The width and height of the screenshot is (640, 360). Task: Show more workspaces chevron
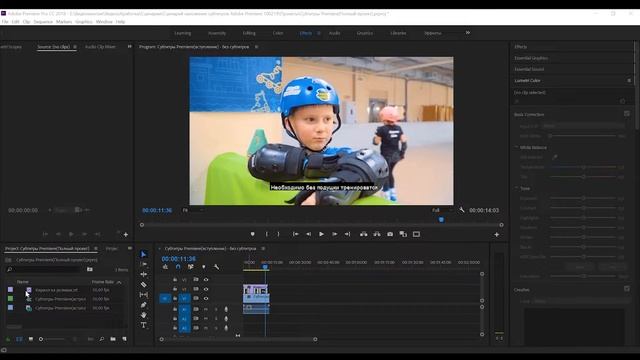pyautogui.click(x=468, y=33)
